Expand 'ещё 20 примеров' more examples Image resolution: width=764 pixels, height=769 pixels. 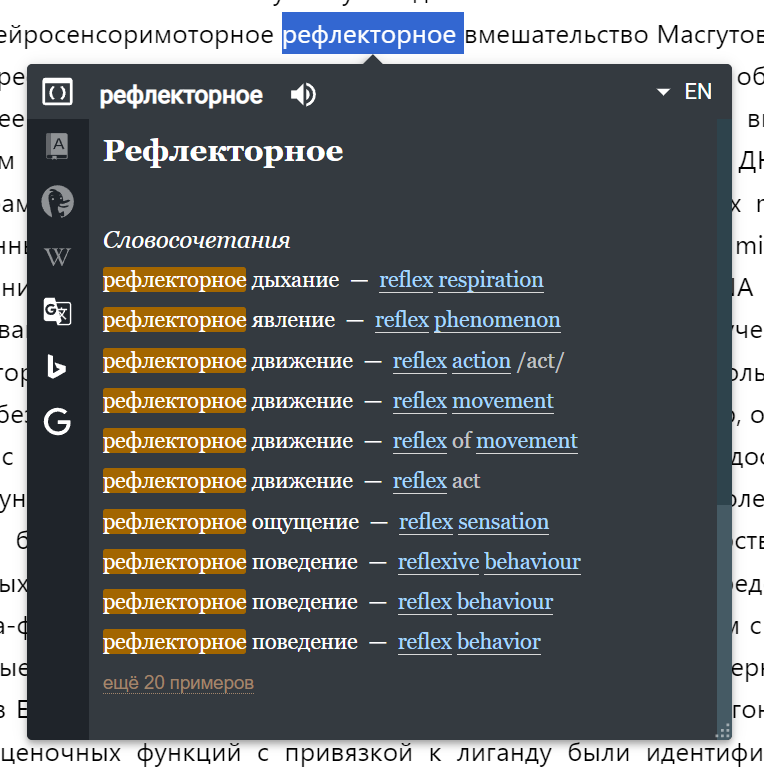tap(178, 683)
